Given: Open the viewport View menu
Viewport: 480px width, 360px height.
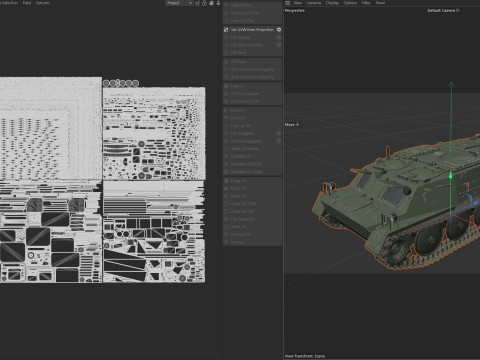Looking at the screenshot, I should [297, 3].
